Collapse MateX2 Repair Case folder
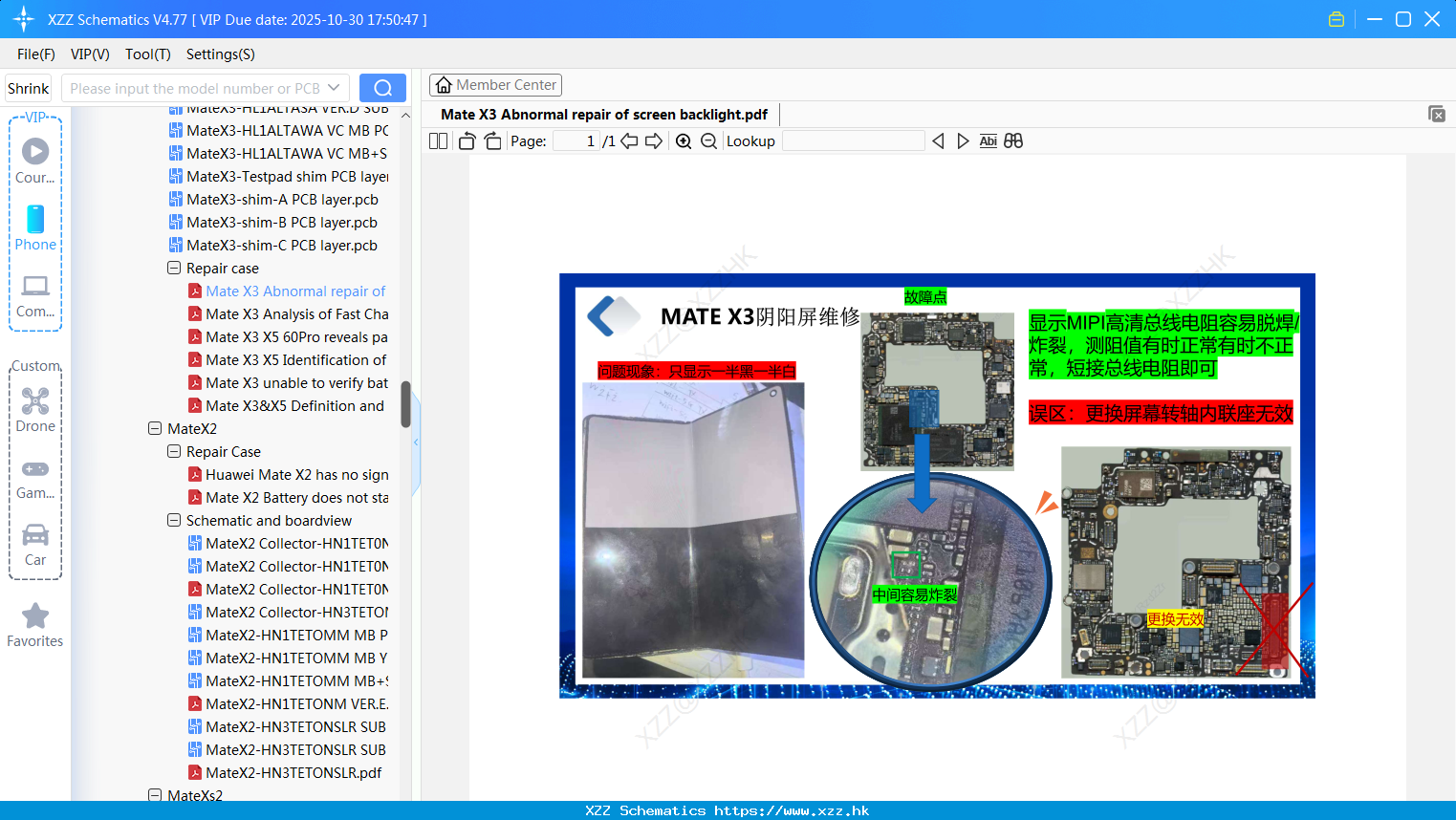1456x820 pixels. [x=174, y=452]
